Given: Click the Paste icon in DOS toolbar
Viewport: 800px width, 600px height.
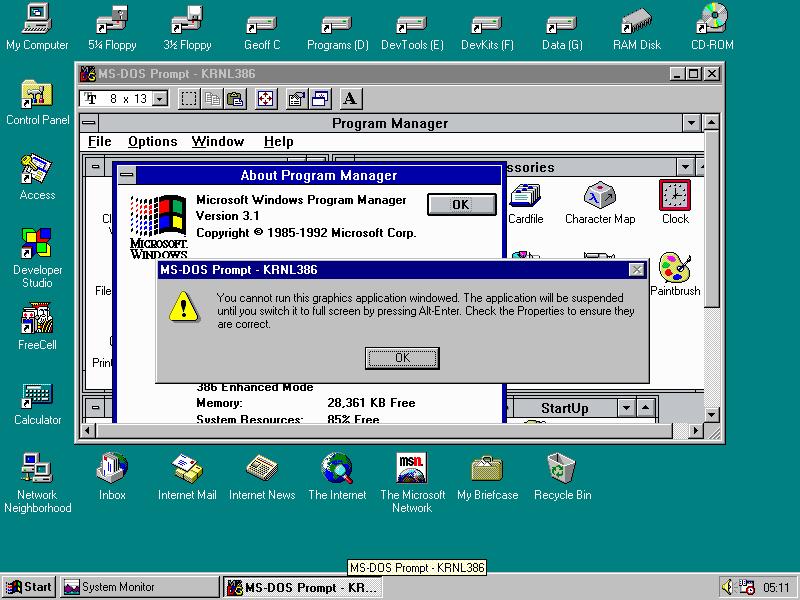Looking at the screenshot, I should coord(235,99).
